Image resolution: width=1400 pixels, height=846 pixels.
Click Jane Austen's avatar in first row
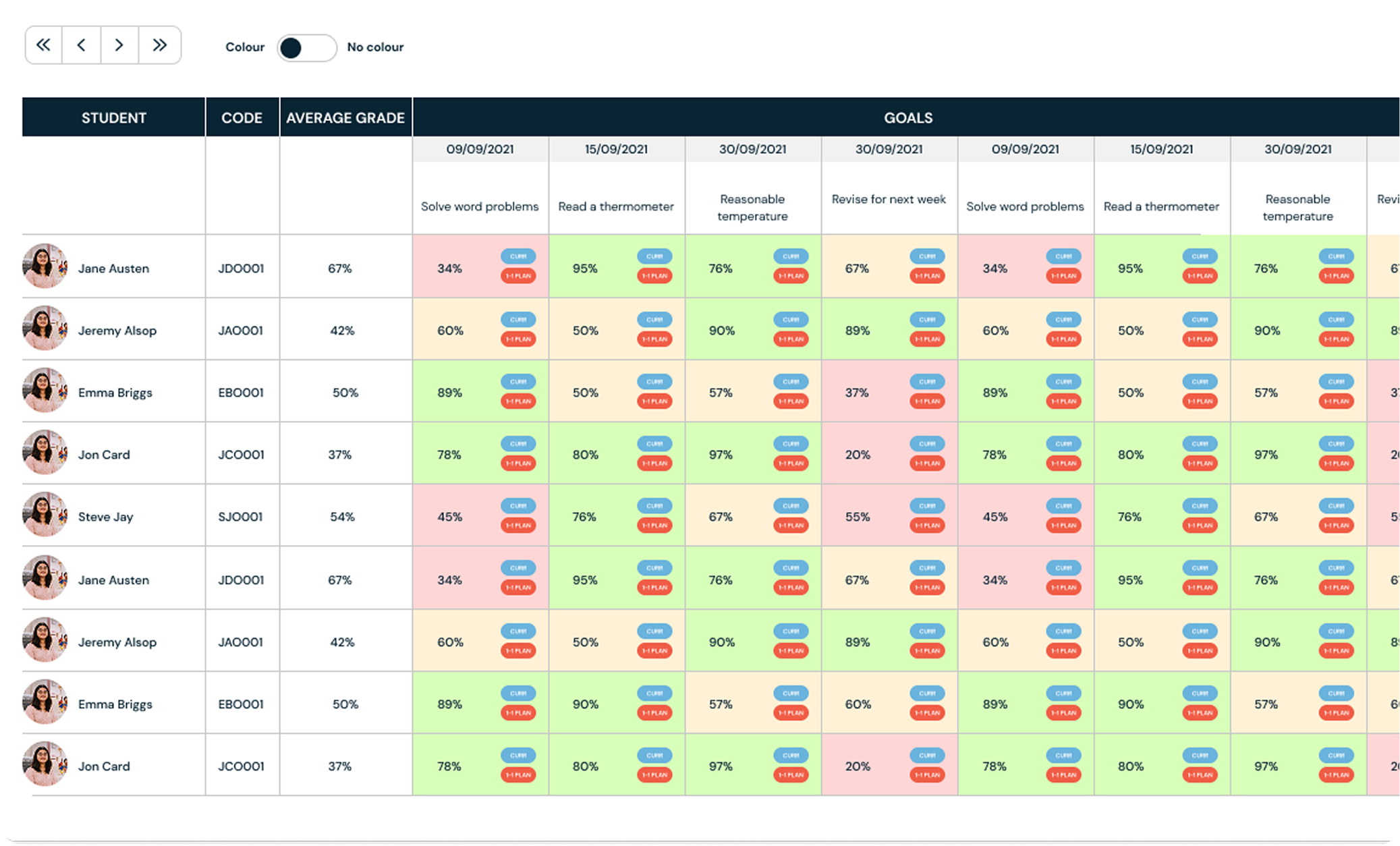[x=45, y=266]
